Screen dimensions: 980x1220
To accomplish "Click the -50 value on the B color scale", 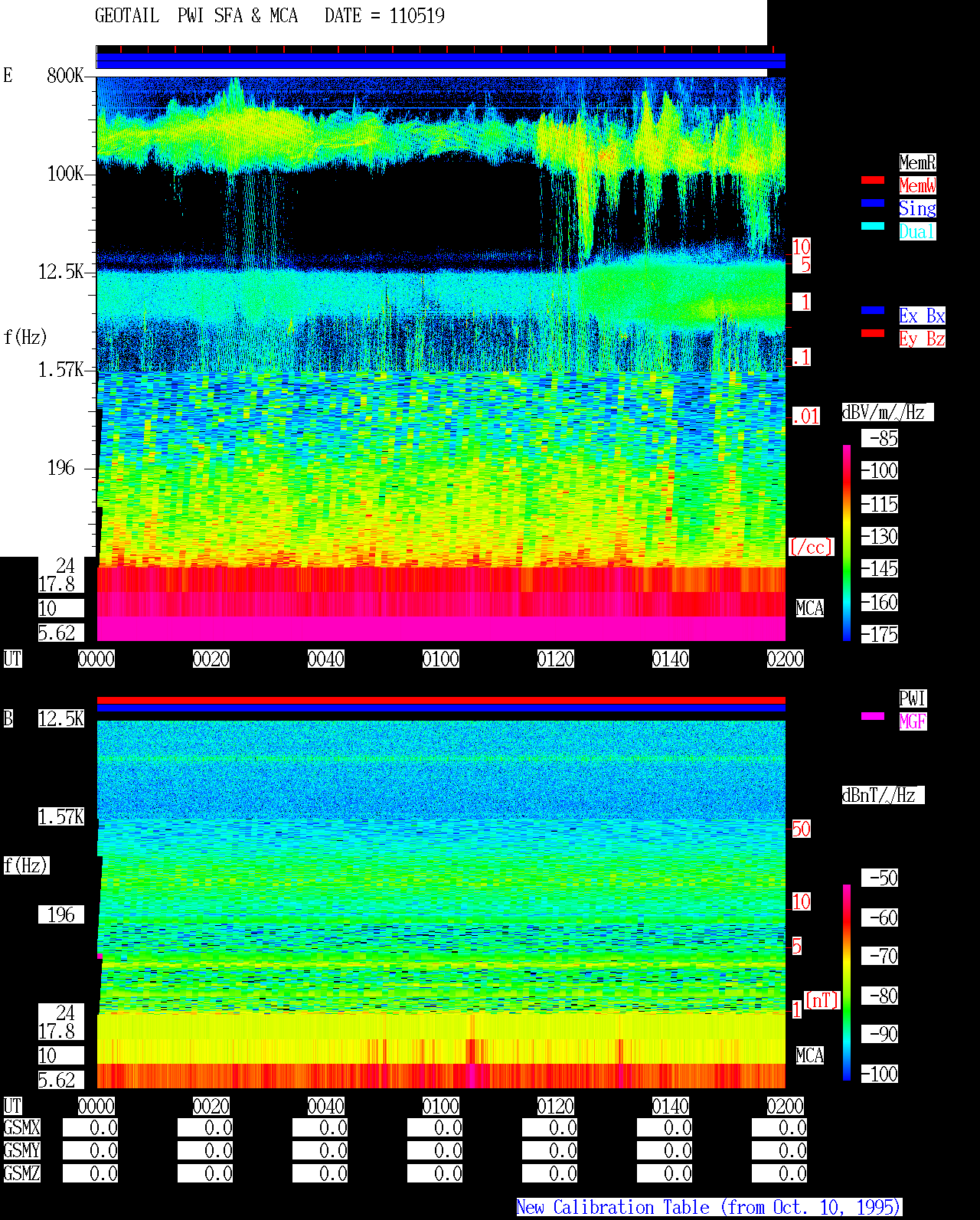I will [x=880, y=878].
